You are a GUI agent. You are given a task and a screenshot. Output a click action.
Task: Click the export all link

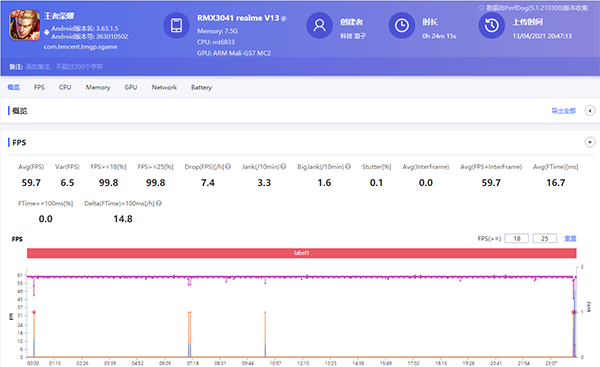563,111
